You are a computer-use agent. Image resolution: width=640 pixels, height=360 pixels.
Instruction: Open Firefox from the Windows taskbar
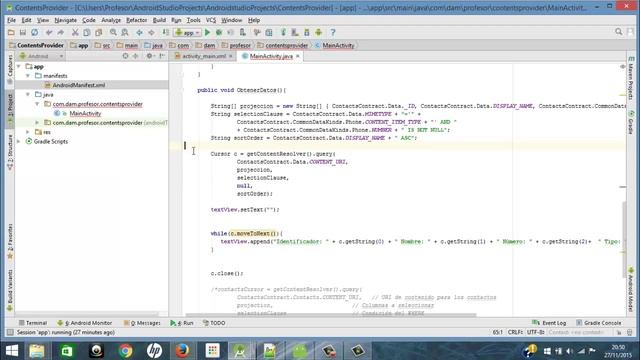182,351
